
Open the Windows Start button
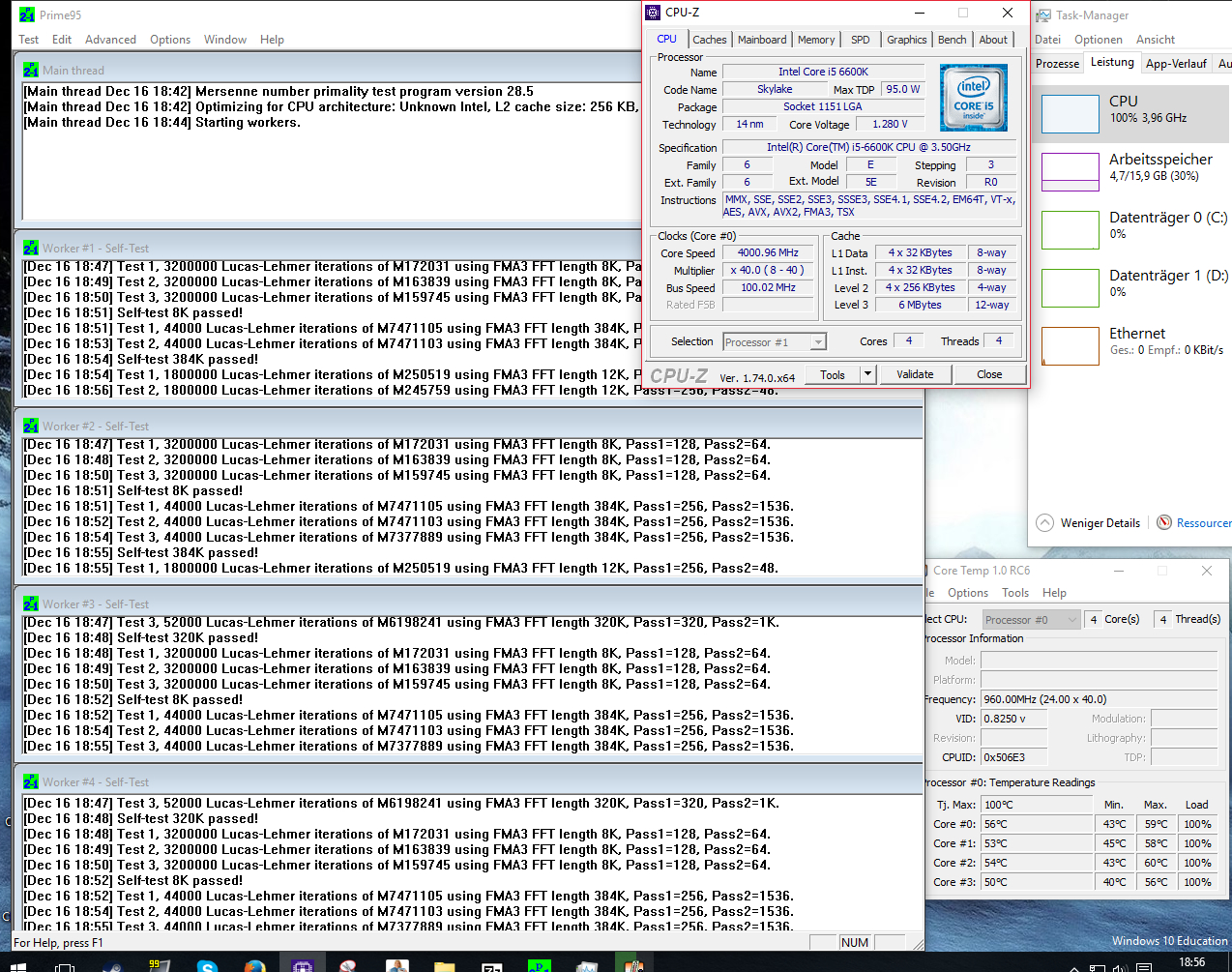(x=16, y=965)
